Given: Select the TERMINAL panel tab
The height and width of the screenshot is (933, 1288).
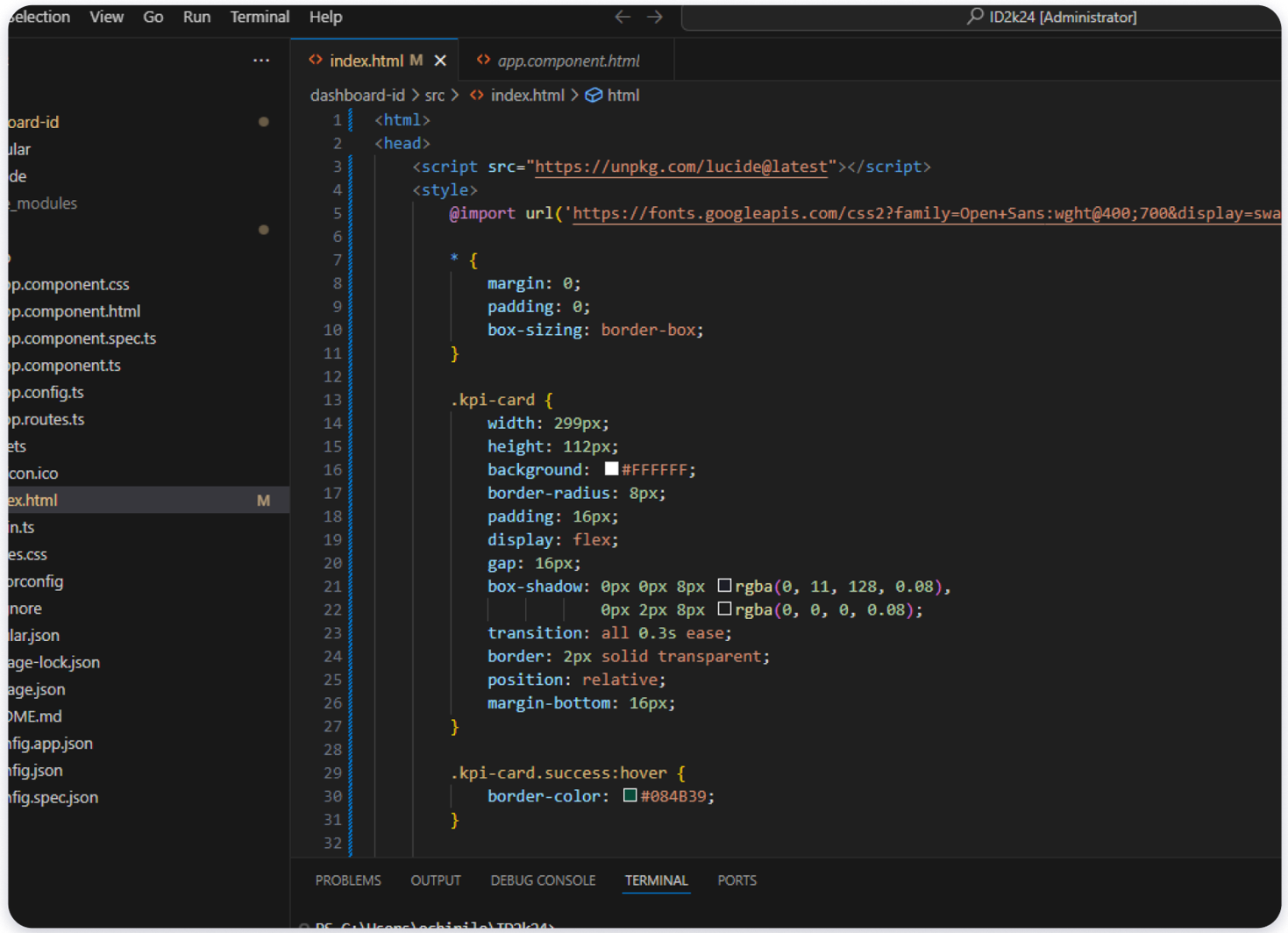Looking at the screenshot, I should pos(656,880).
